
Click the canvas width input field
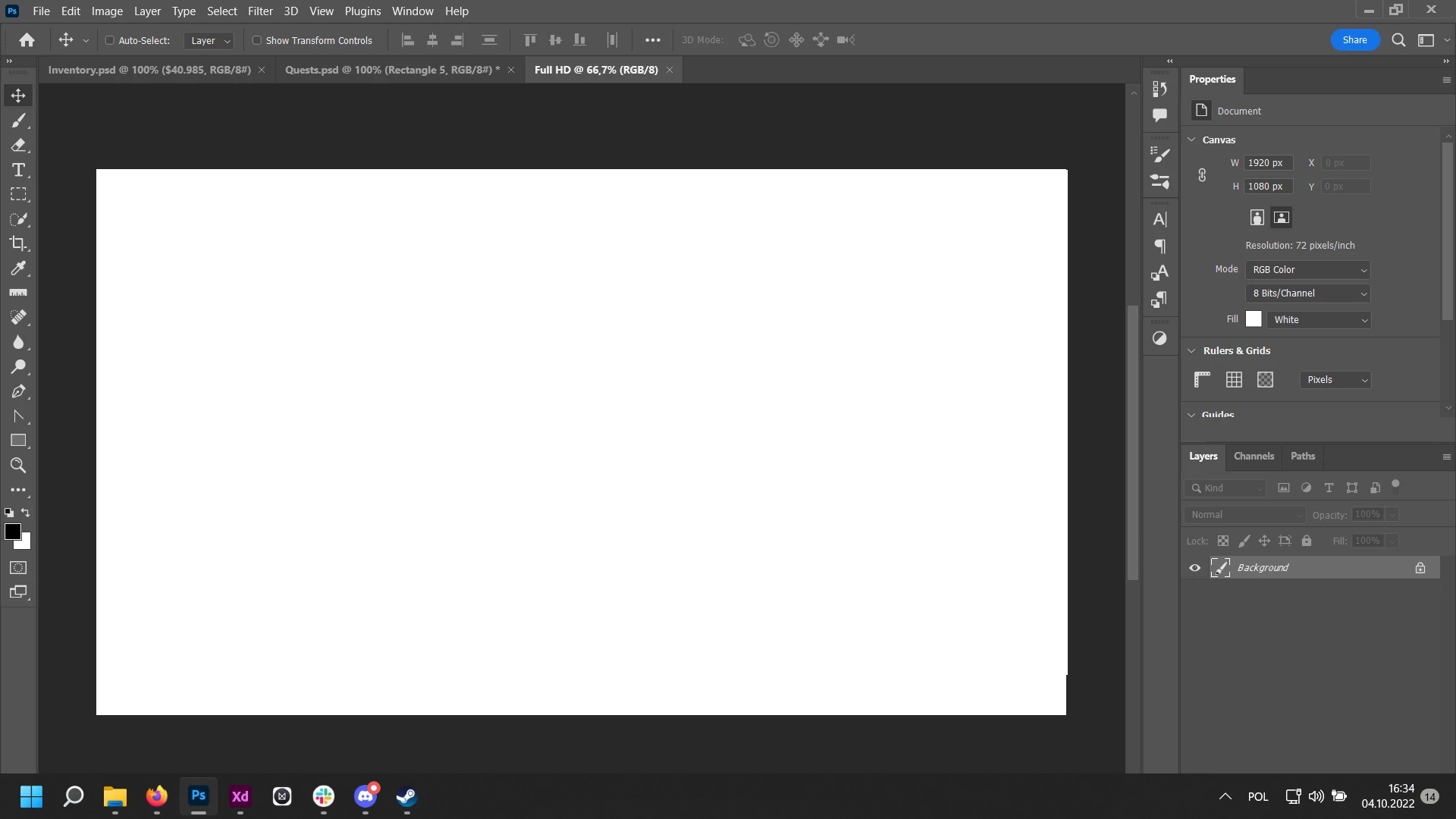(1267, 163)
